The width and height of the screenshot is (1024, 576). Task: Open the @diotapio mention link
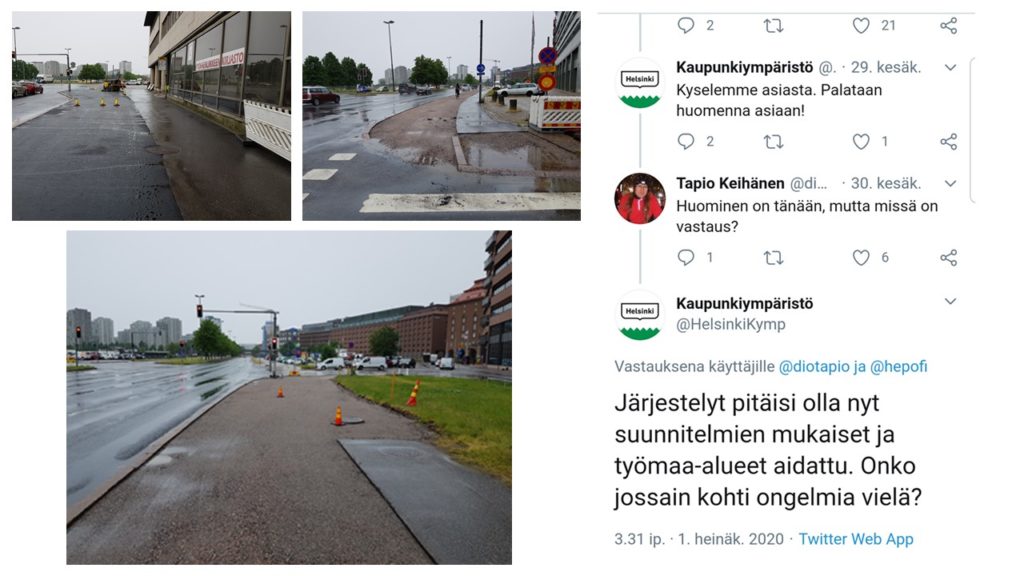click(814, 366)
